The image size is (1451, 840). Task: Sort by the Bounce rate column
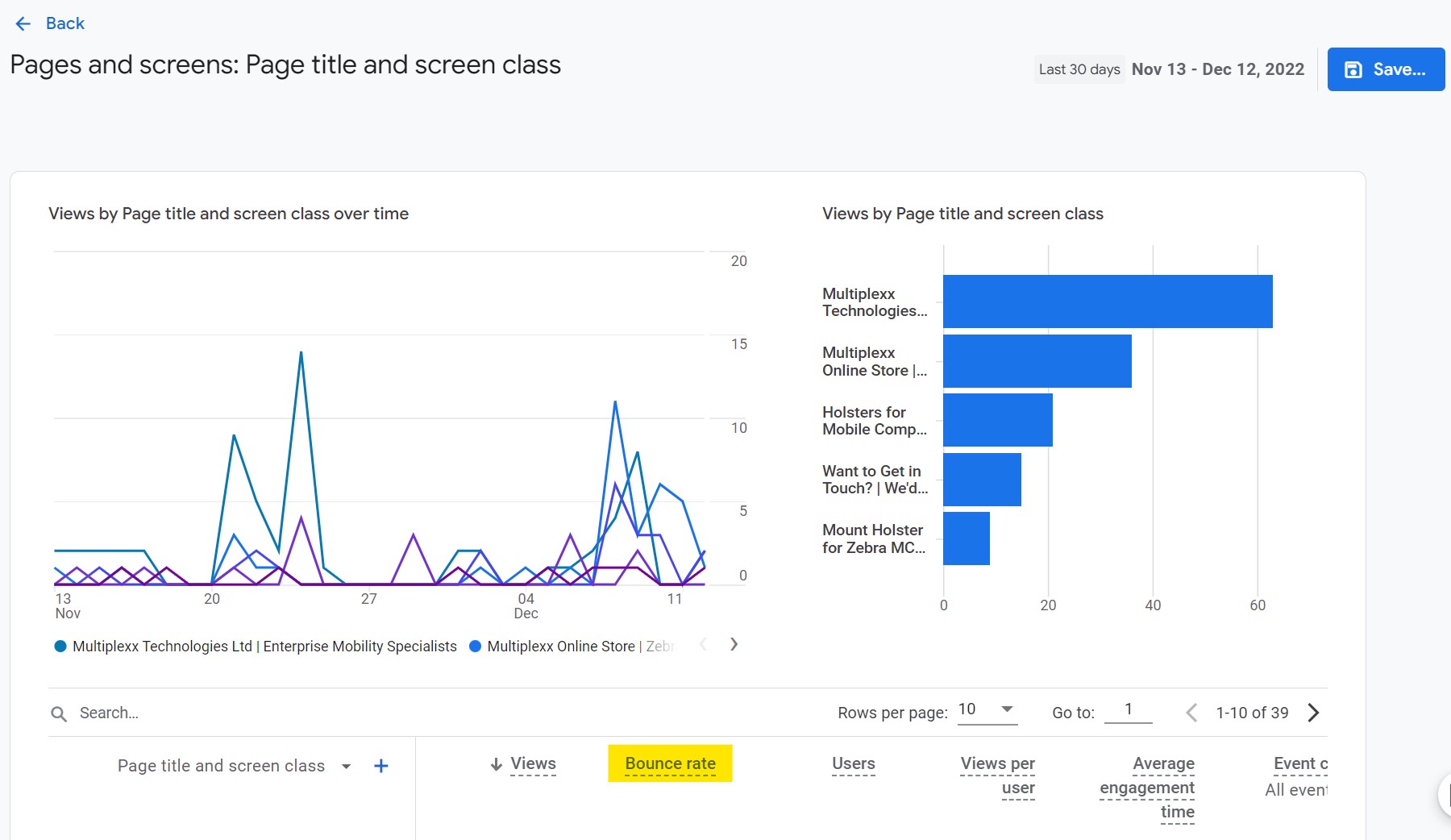click(670, 764)
